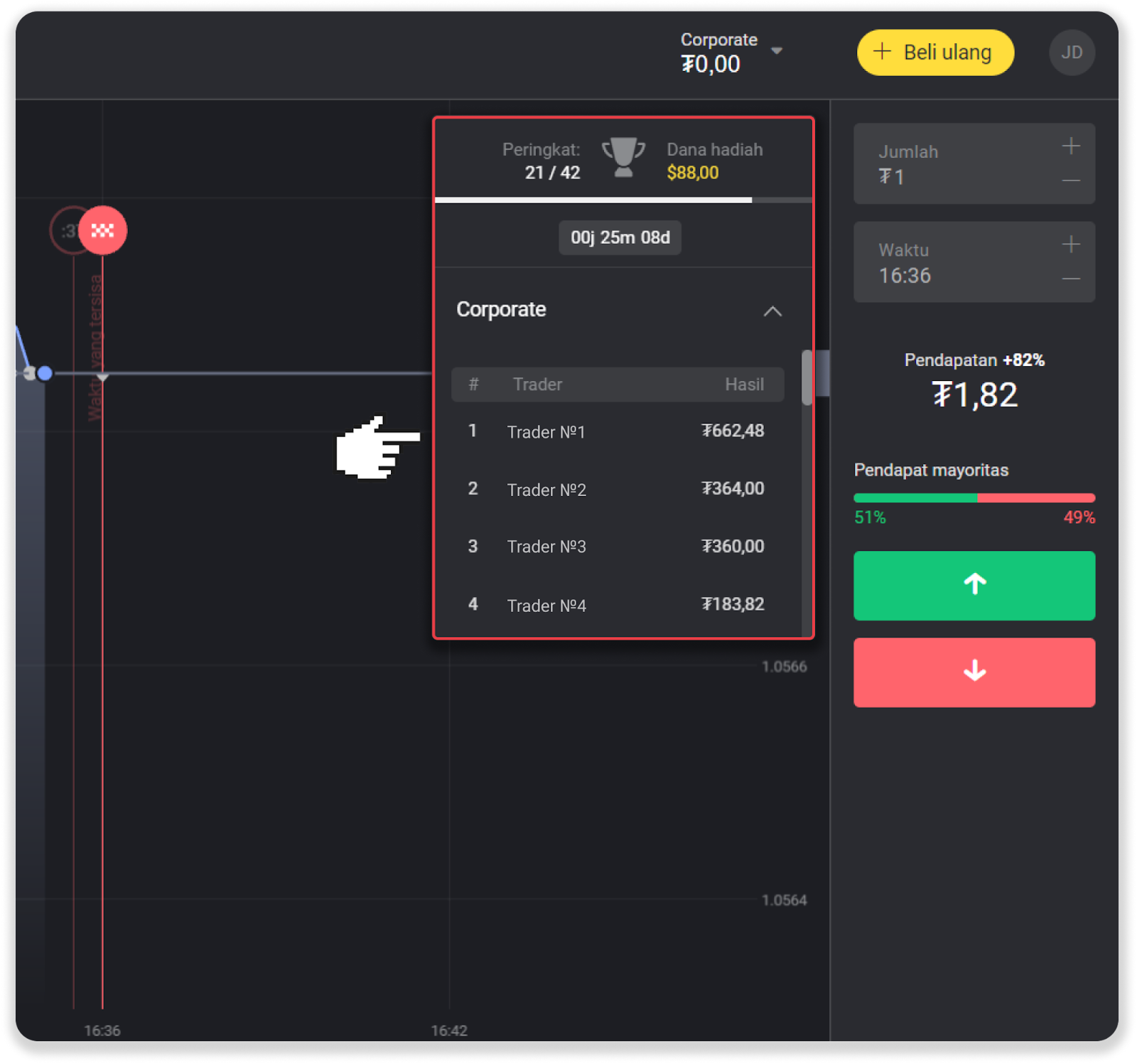This screenshot has height=1064, width=1137.
Task: Decrease Waktu time with minus icon
Action: tap(1071, 279)
